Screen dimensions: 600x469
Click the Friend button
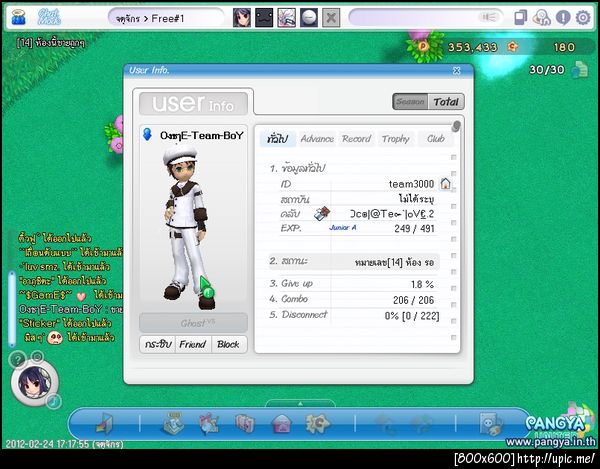point(193,344)
